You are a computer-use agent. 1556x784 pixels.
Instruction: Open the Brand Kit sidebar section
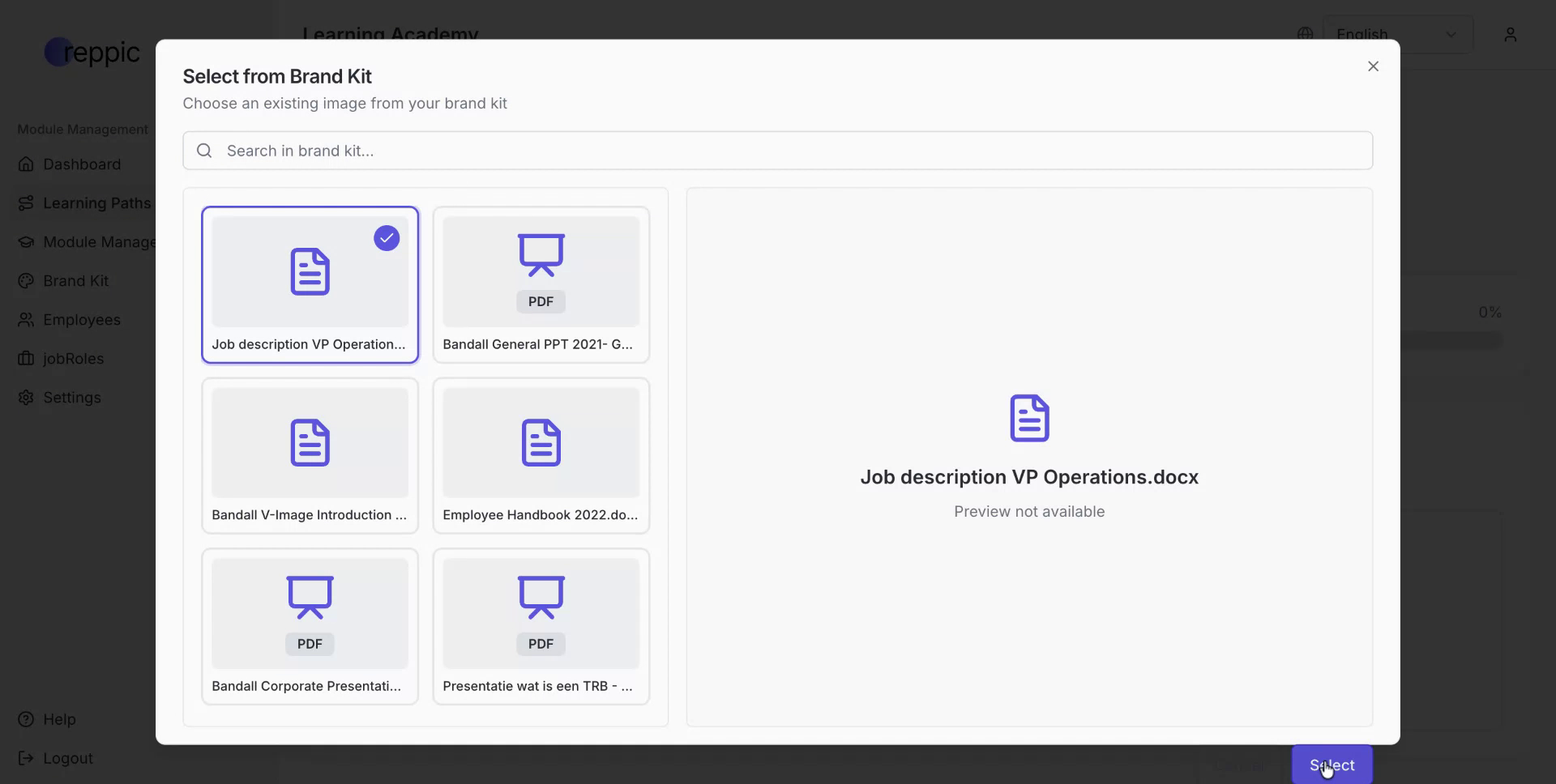coord(75,280)
